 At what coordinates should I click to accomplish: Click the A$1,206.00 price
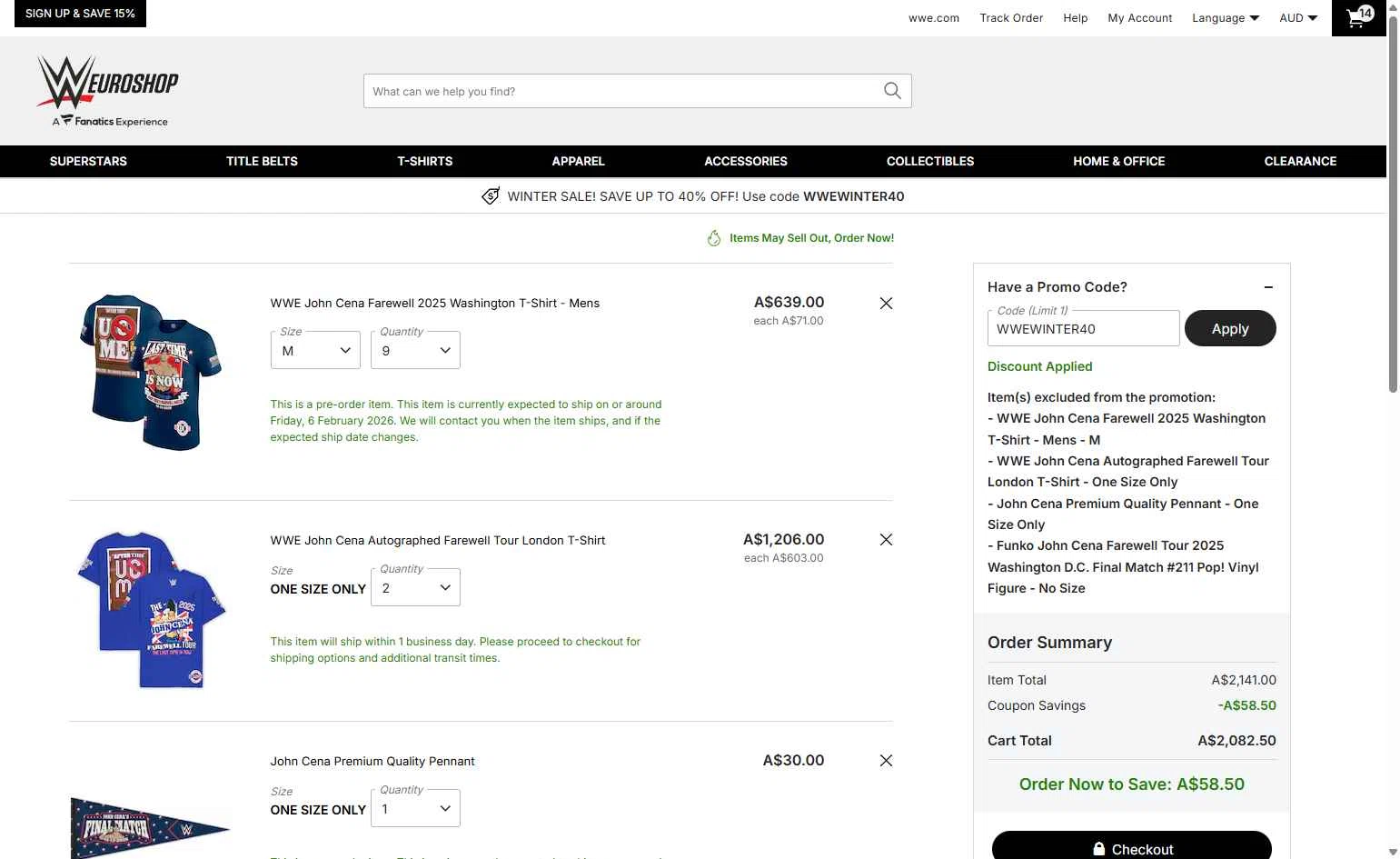click(x=783, y=539)
